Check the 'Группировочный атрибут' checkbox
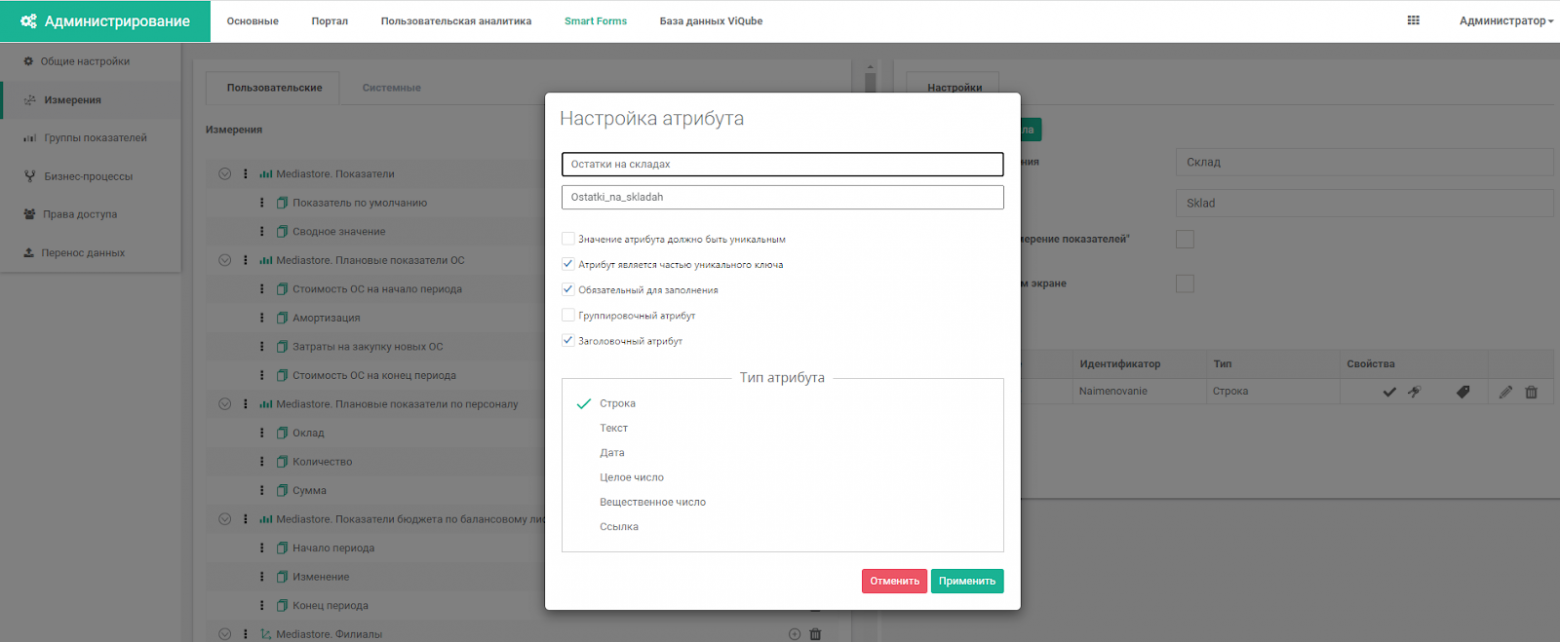The image size is (1560, 642). coord(568,315)
